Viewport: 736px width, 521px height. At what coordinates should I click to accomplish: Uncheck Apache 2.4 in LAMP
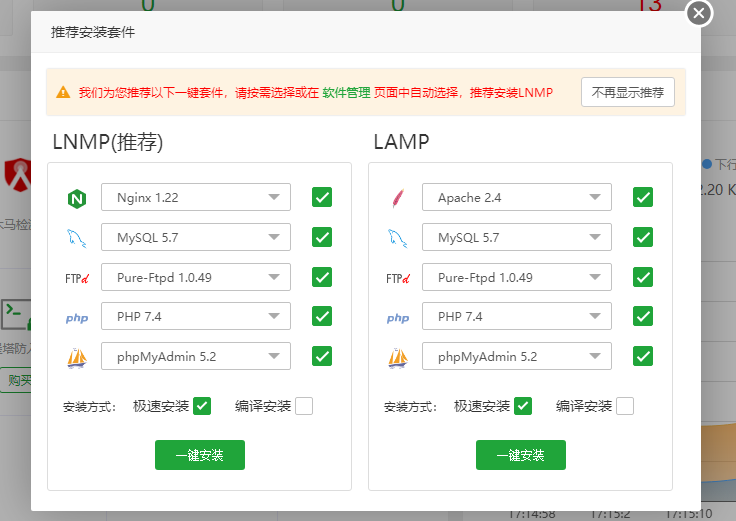[643, 197]
